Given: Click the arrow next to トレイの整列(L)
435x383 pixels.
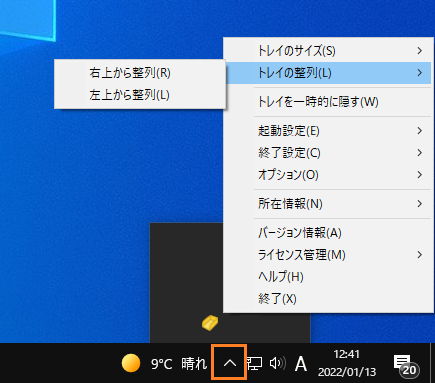Looking at the screenshot, I should [420, 73].
